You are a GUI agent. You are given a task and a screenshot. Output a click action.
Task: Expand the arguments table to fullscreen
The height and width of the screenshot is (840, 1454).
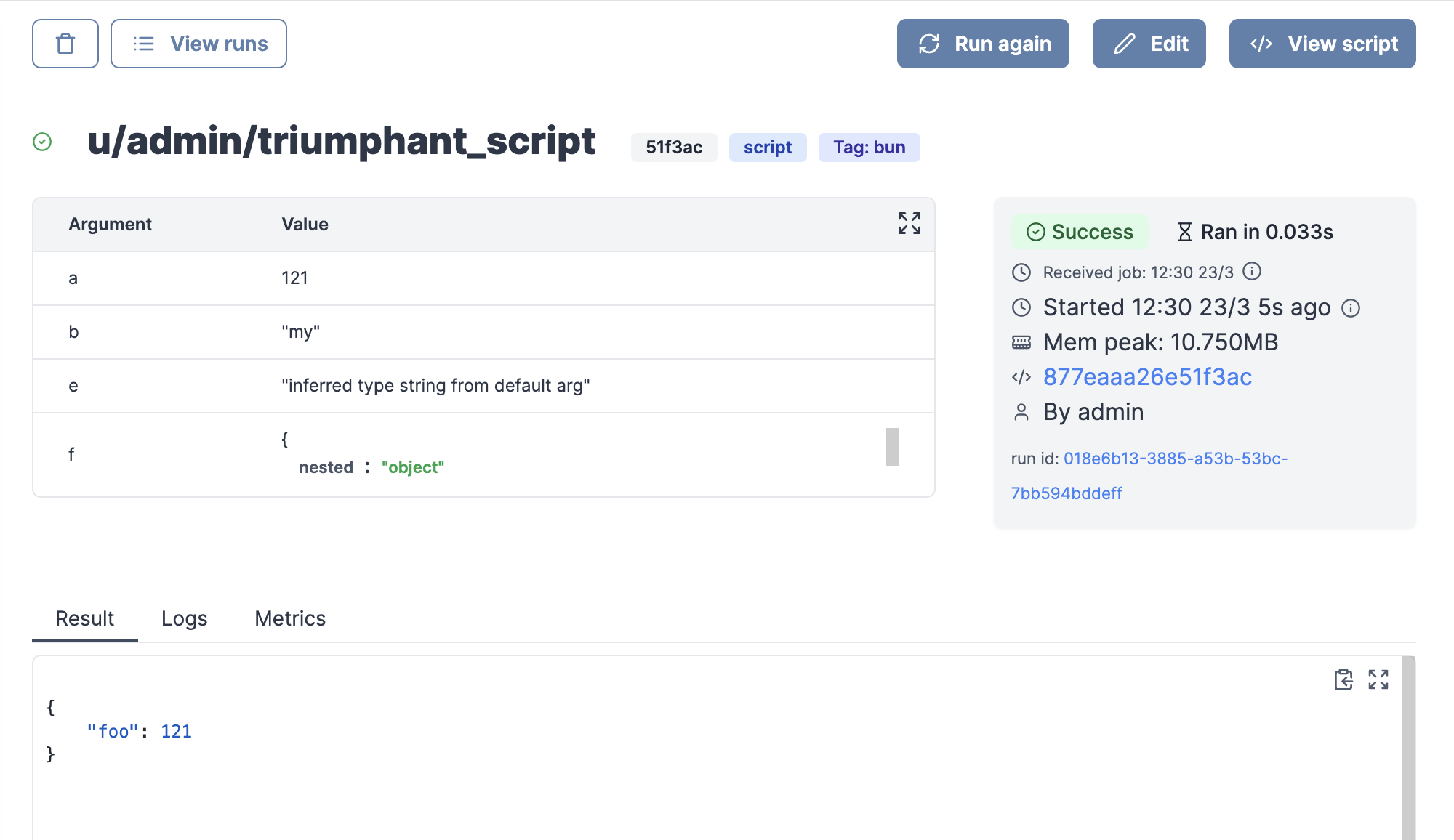tap(909, 223)
